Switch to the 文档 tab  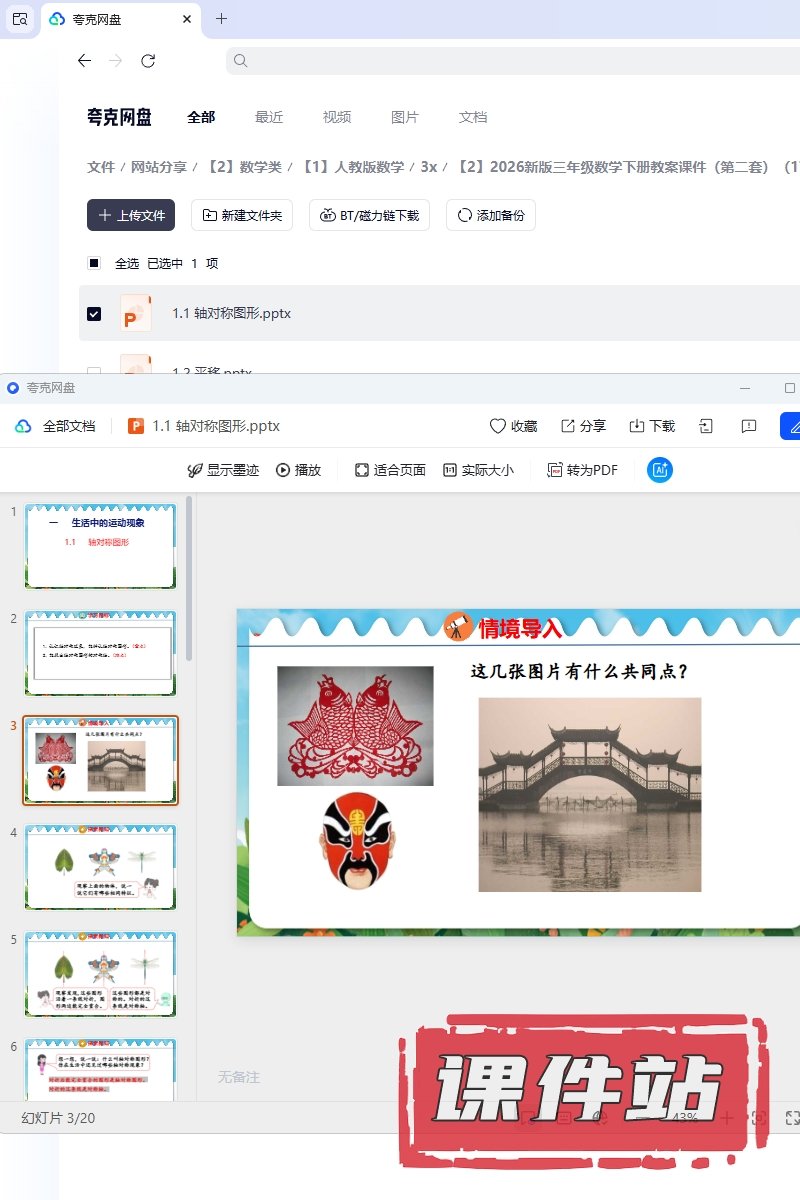473,117
